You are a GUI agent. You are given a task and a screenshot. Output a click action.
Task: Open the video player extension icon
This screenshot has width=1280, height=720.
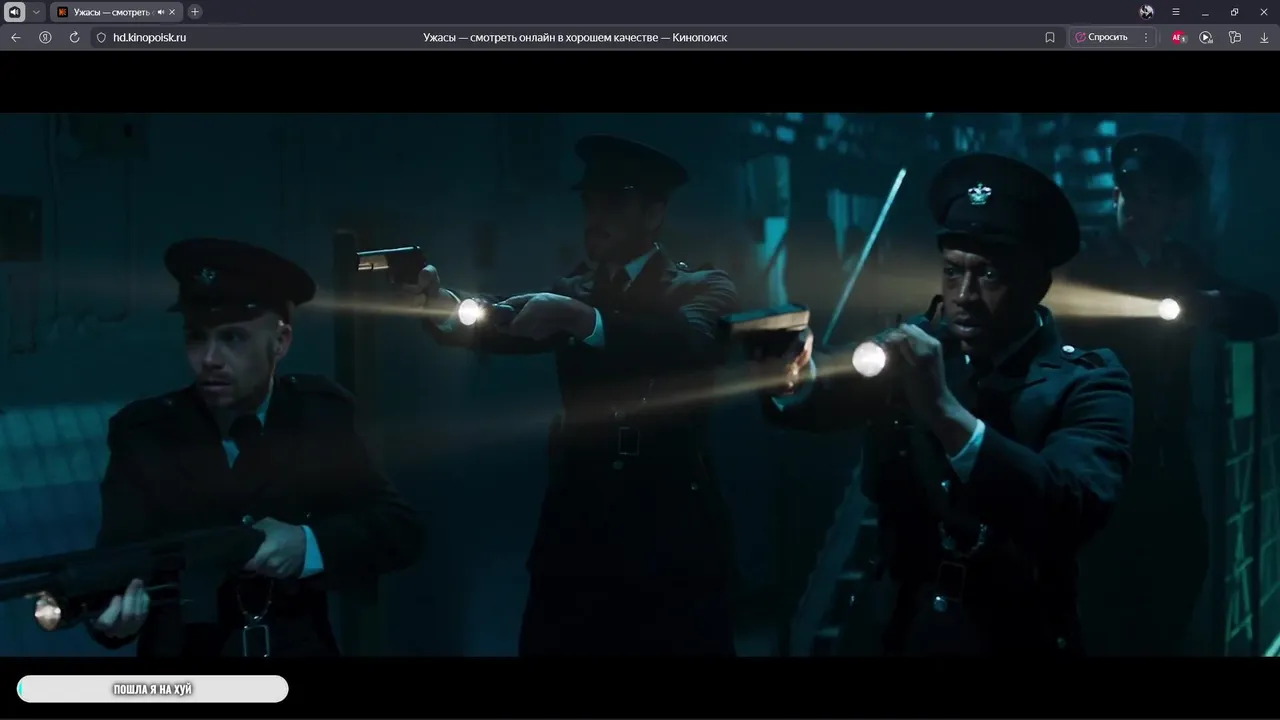[x=1206, y=37]
